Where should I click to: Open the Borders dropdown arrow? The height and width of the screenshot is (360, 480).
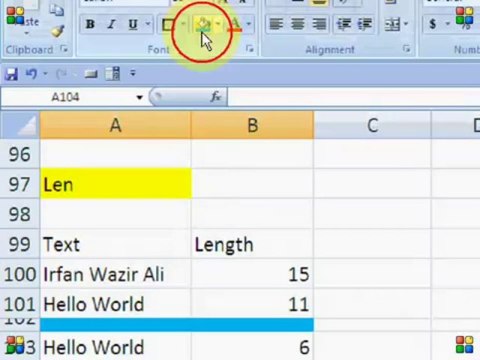click(x=183, y=24)
